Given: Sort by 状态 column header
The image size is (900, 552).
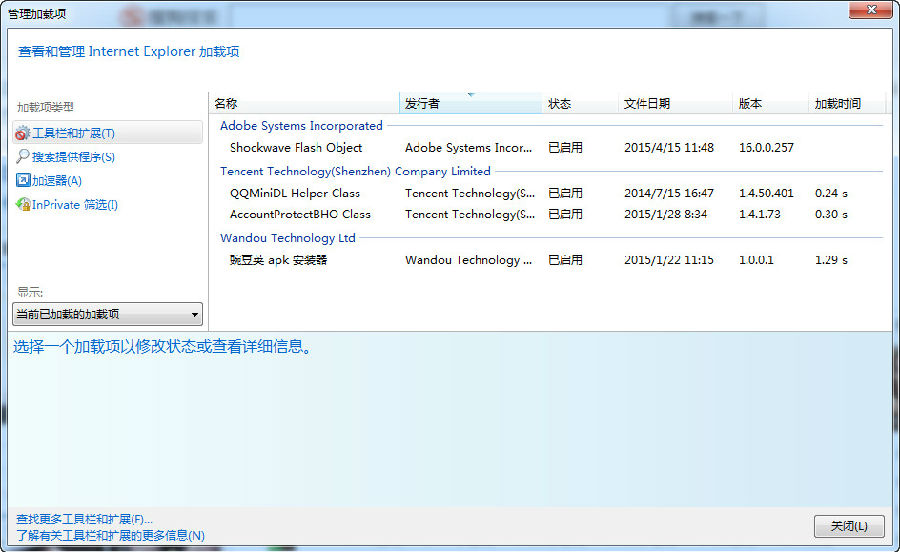Looking at the screenshot, I should (x=578, y=104).
